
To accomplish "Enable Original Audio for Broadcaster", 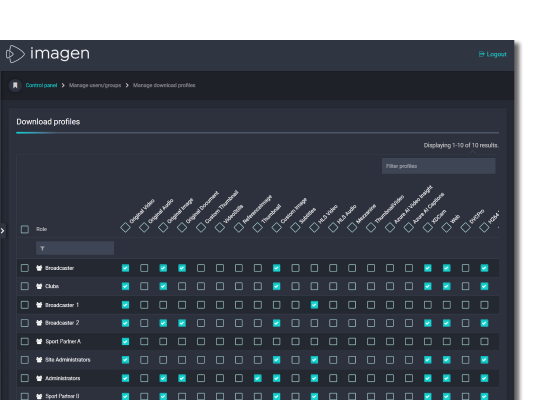I will tap(144, 268).
